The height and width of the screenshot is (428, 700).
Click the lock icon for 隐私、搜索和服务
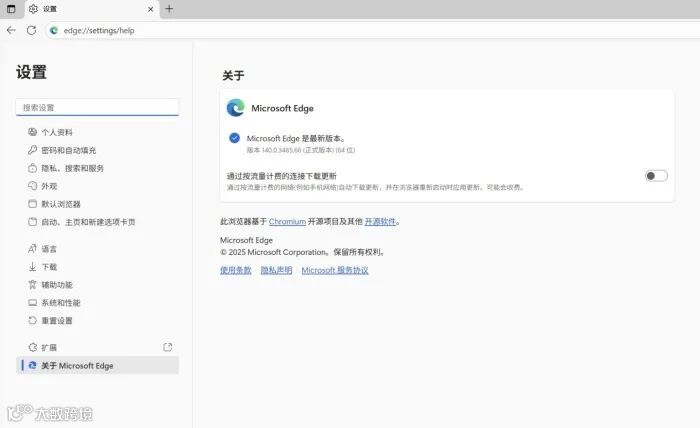tap(32, 168)
